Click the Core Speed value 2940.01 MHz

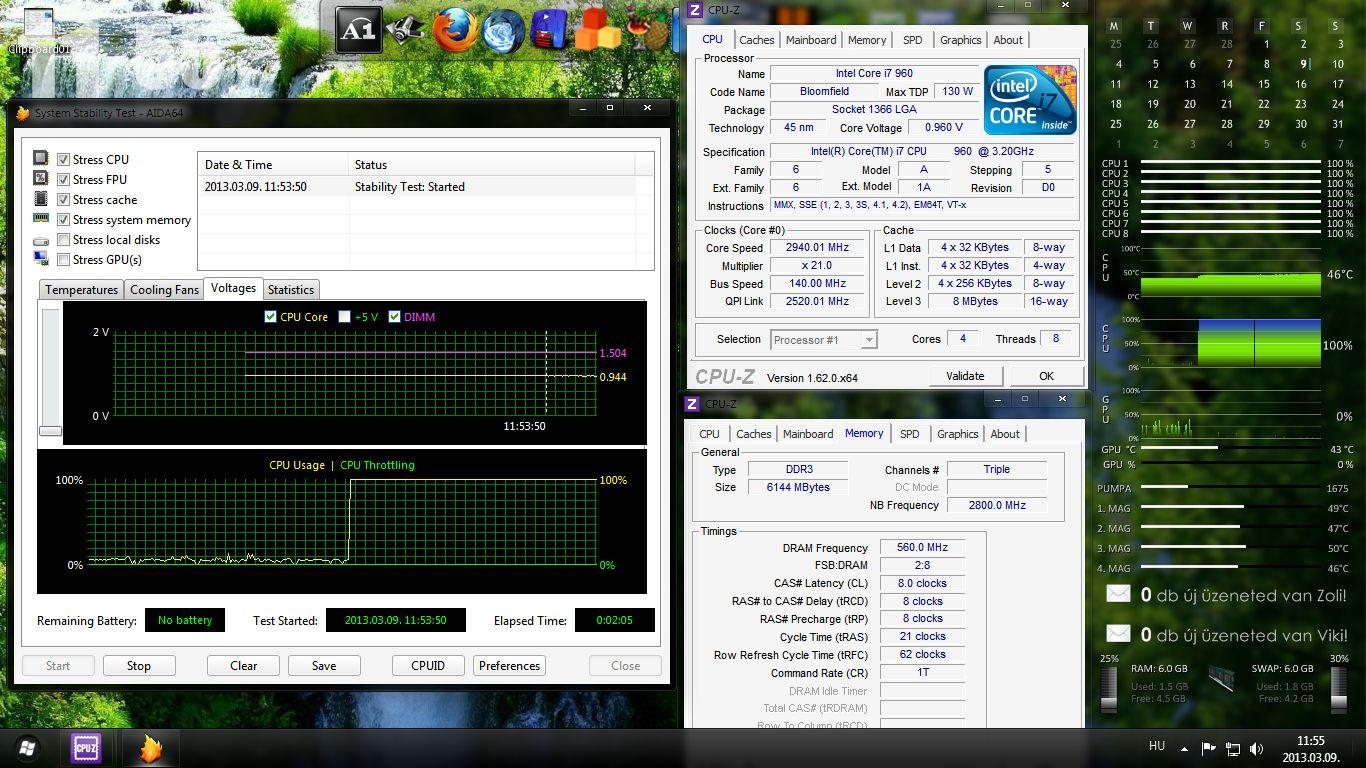pyautogui.click(x=819, y=248)
